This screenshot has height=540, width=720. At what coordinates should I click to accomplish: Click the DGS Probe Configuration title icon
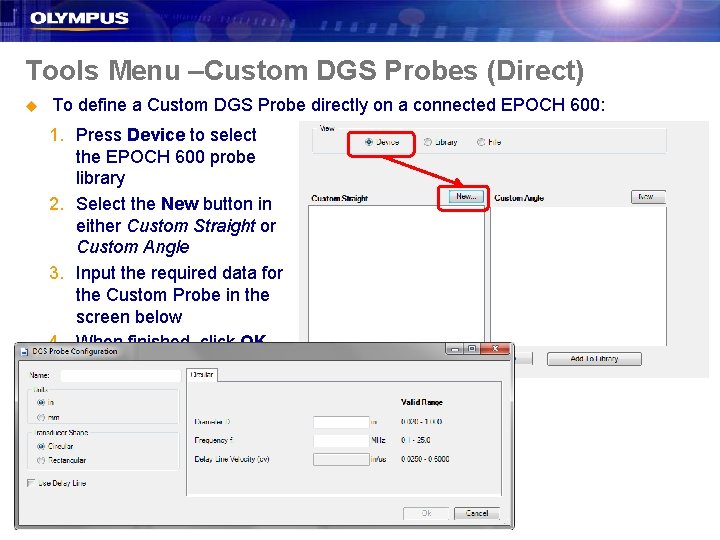pos(24,352)
